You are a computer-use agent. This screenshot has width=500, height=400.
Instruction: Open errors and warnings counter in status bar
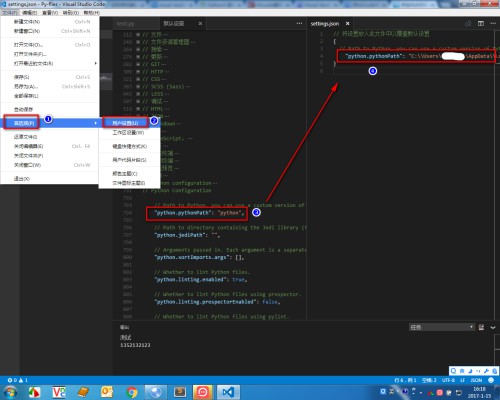point(18,380)
